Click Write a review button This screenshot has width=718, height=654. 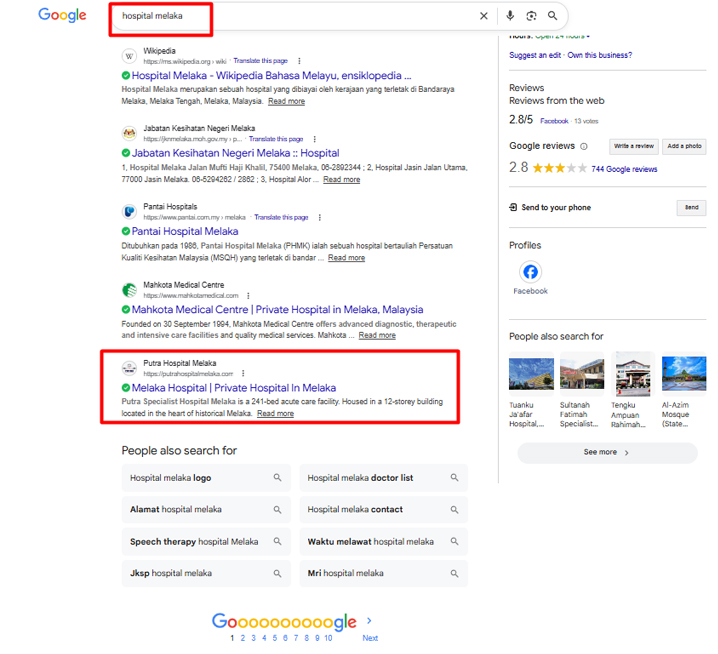point(634,146)
